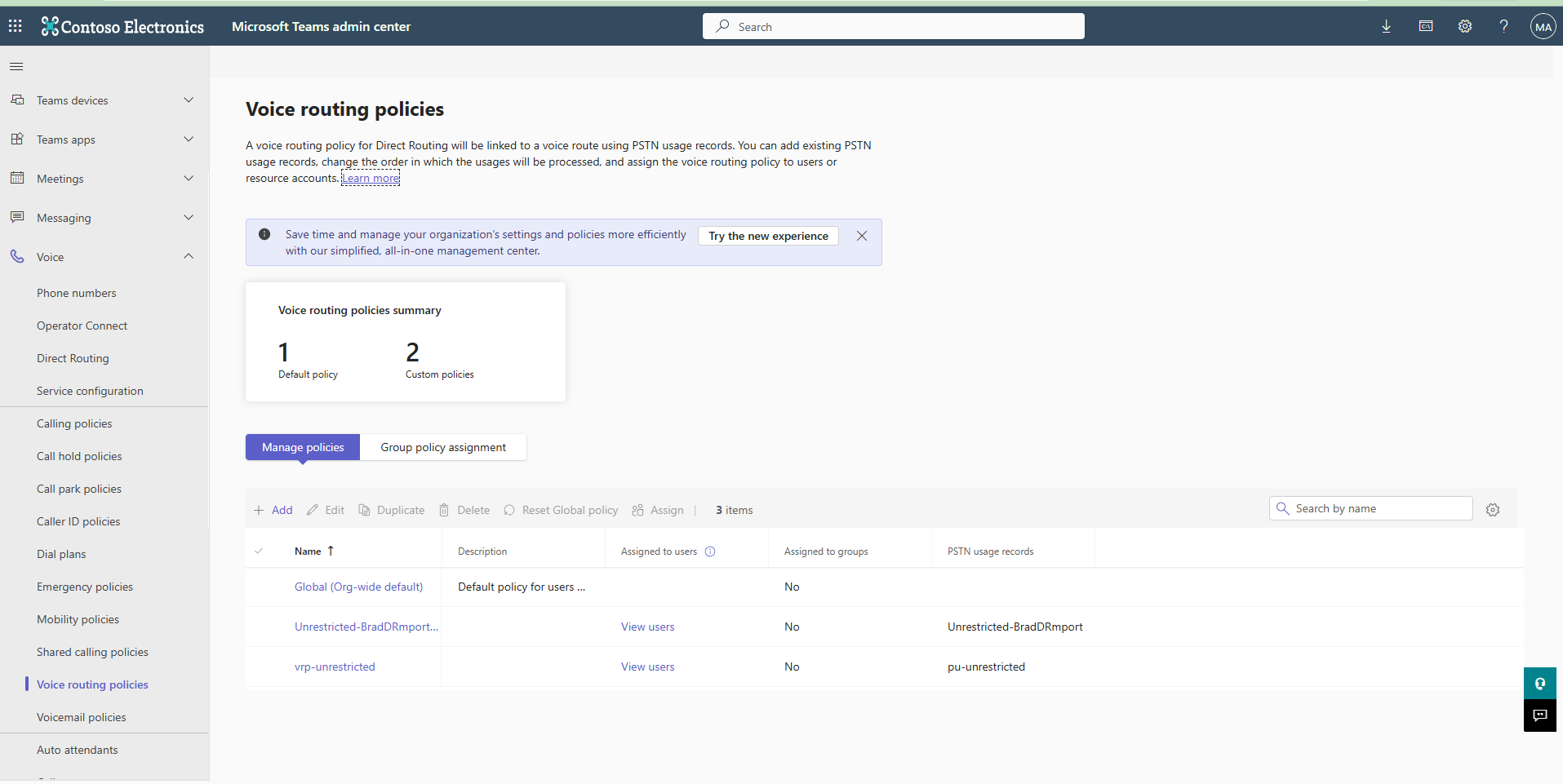Open Service configuration in sidebar
The image size is (1563, 784).
pos(90,391)
